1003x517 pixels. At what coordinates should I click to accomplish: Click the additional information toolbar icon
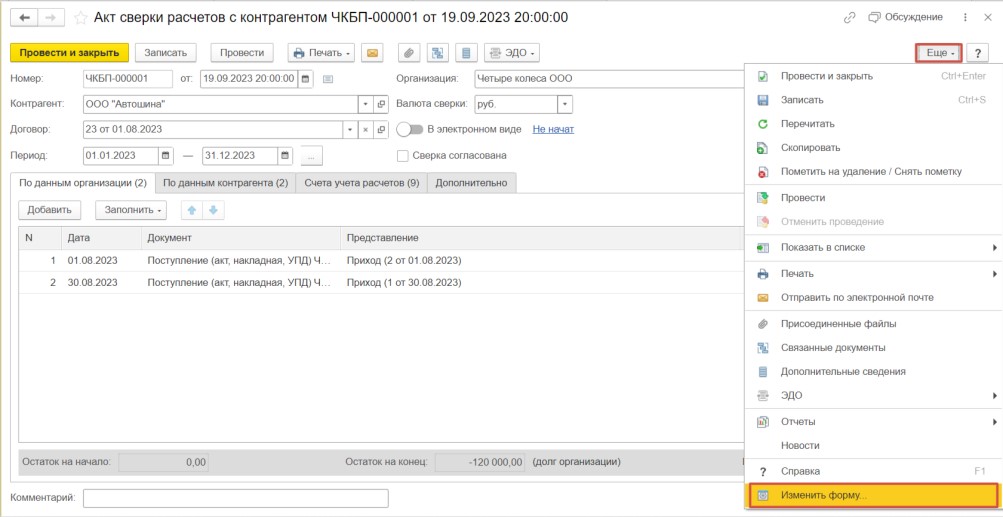pos(465,52)
